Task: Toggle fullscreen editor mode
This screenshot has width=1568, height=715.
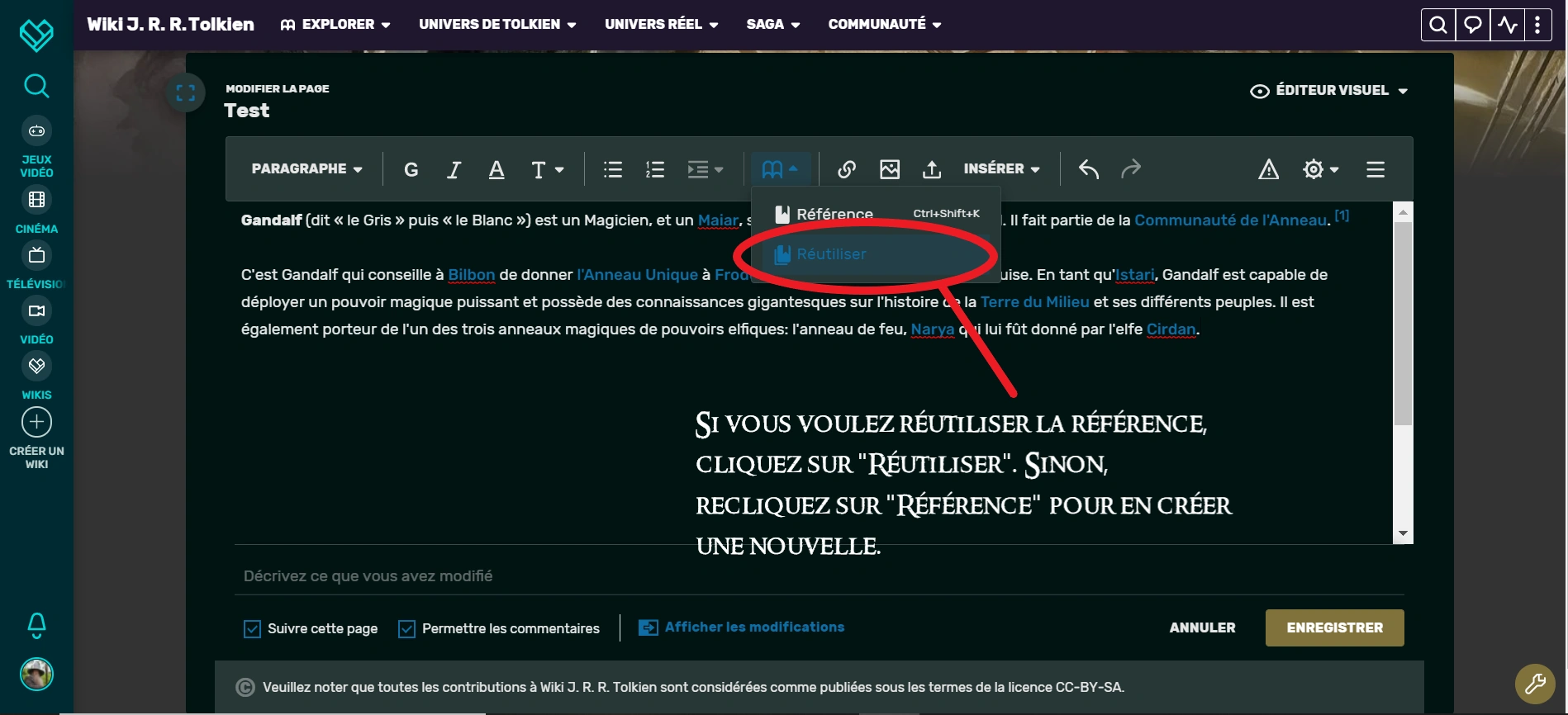Action: pyautogui.click(x=186, y=93)
